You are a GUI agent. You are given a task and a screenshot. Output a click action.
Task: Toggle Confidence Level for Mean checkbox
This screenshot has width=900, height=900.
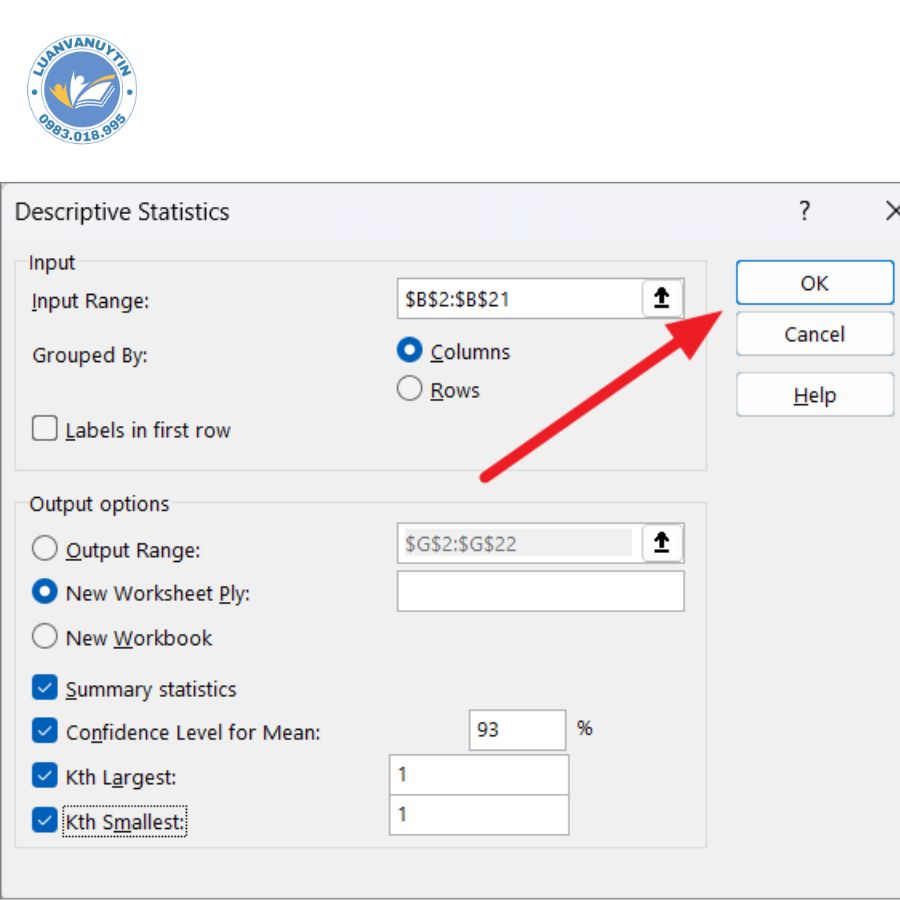pos(45,732)
